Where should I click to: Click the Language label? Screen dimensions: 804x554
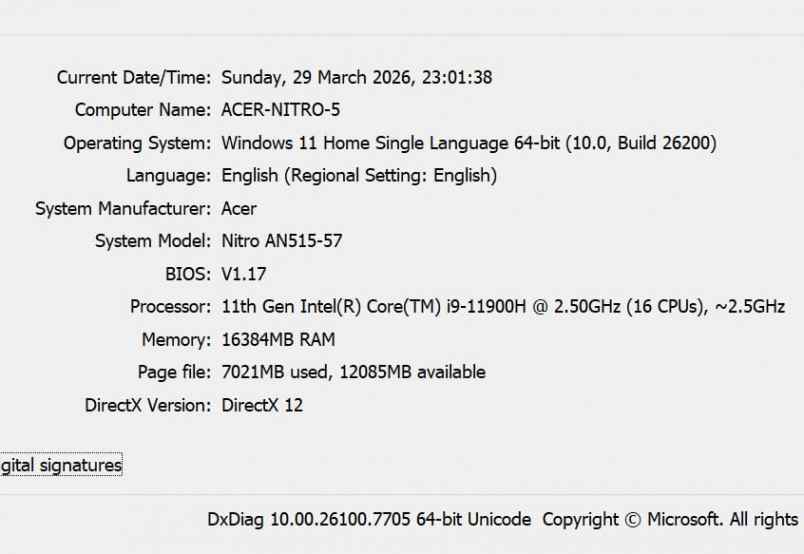click(x=168, y=176)
